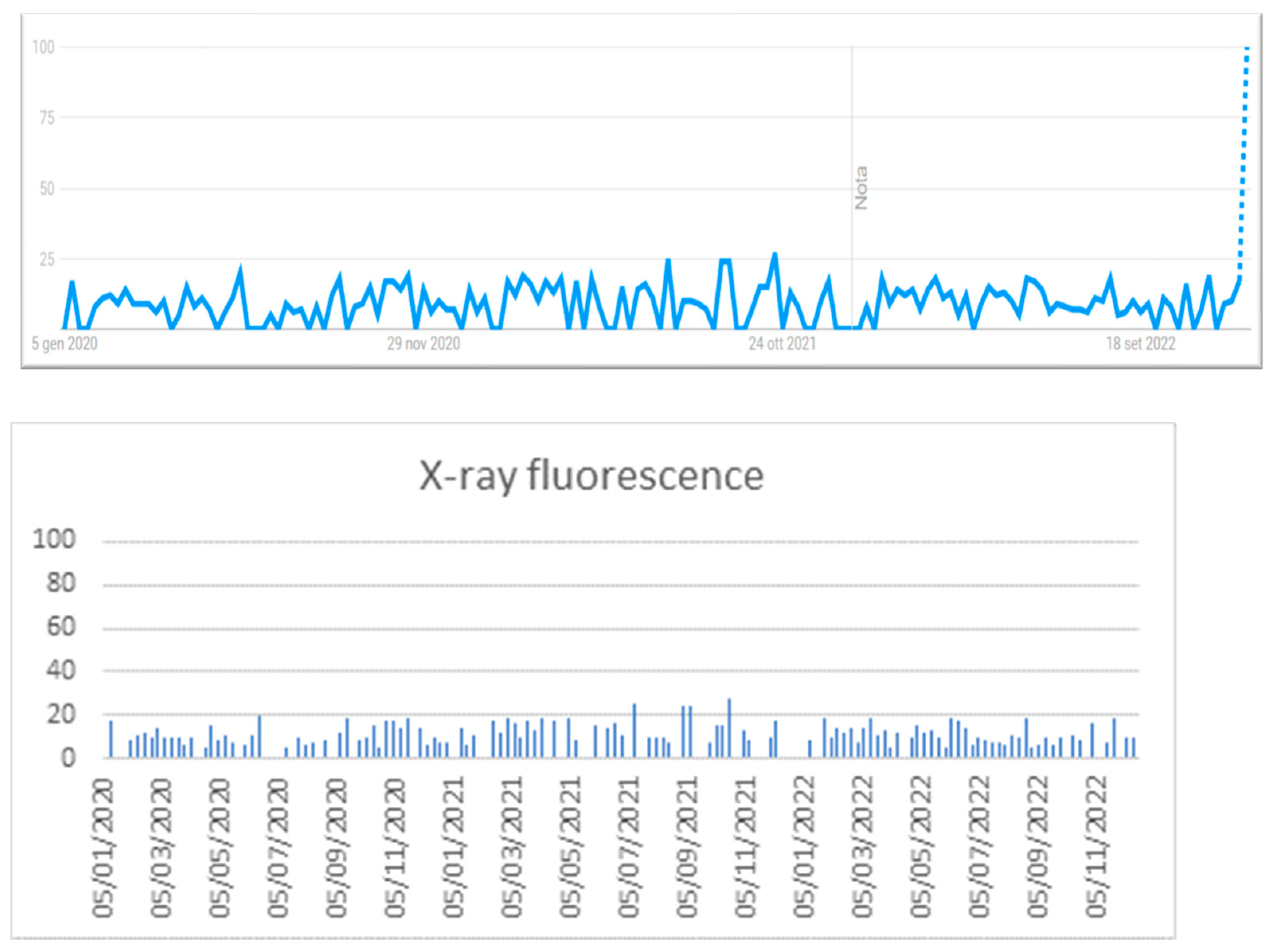Click the '18 set 2022' axis label

(1141, 343)
